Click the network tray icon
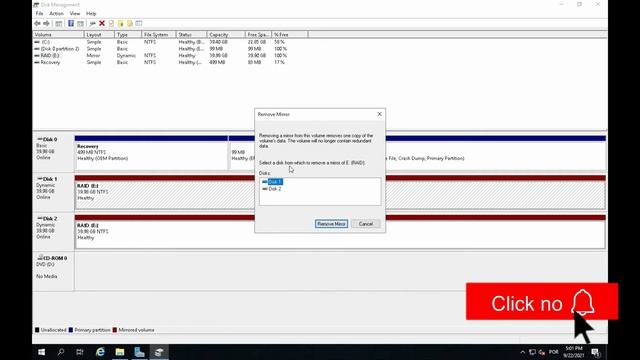Screen dimensions: 640x360 [532, 352]
